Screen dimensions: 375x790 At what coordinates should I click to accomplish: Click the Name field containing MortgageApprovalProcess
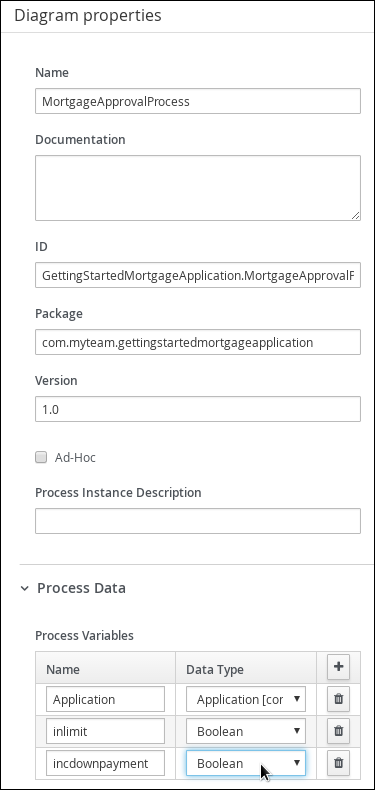pos(198,101)
